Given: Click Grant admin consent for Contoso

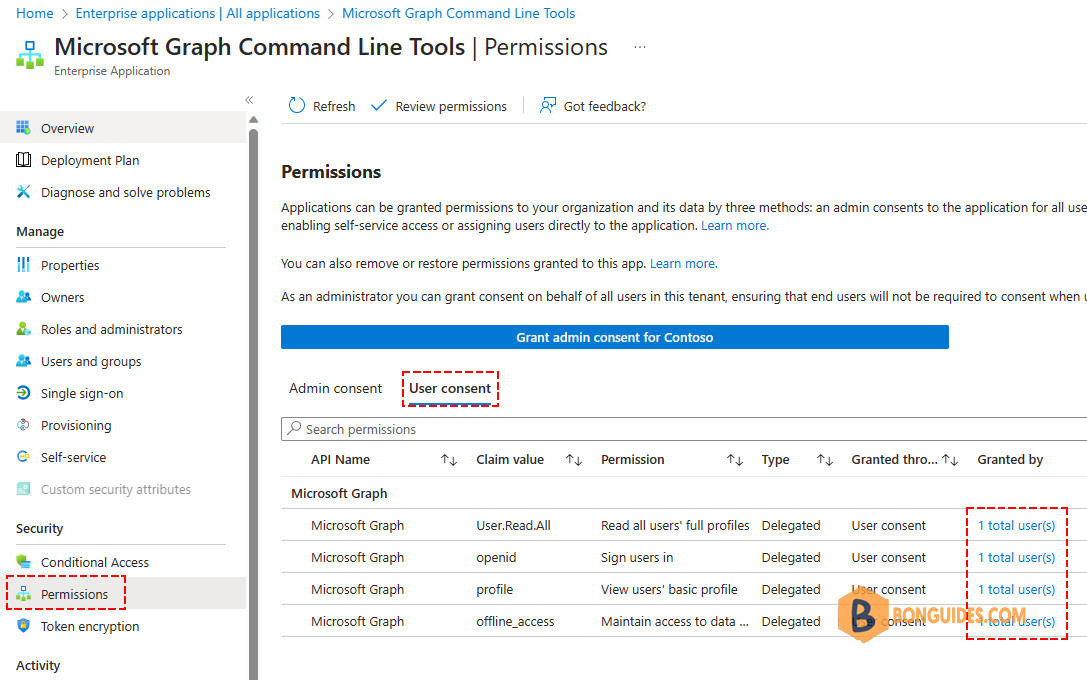Looking at the screenshot, I should [x=614, y=337].
